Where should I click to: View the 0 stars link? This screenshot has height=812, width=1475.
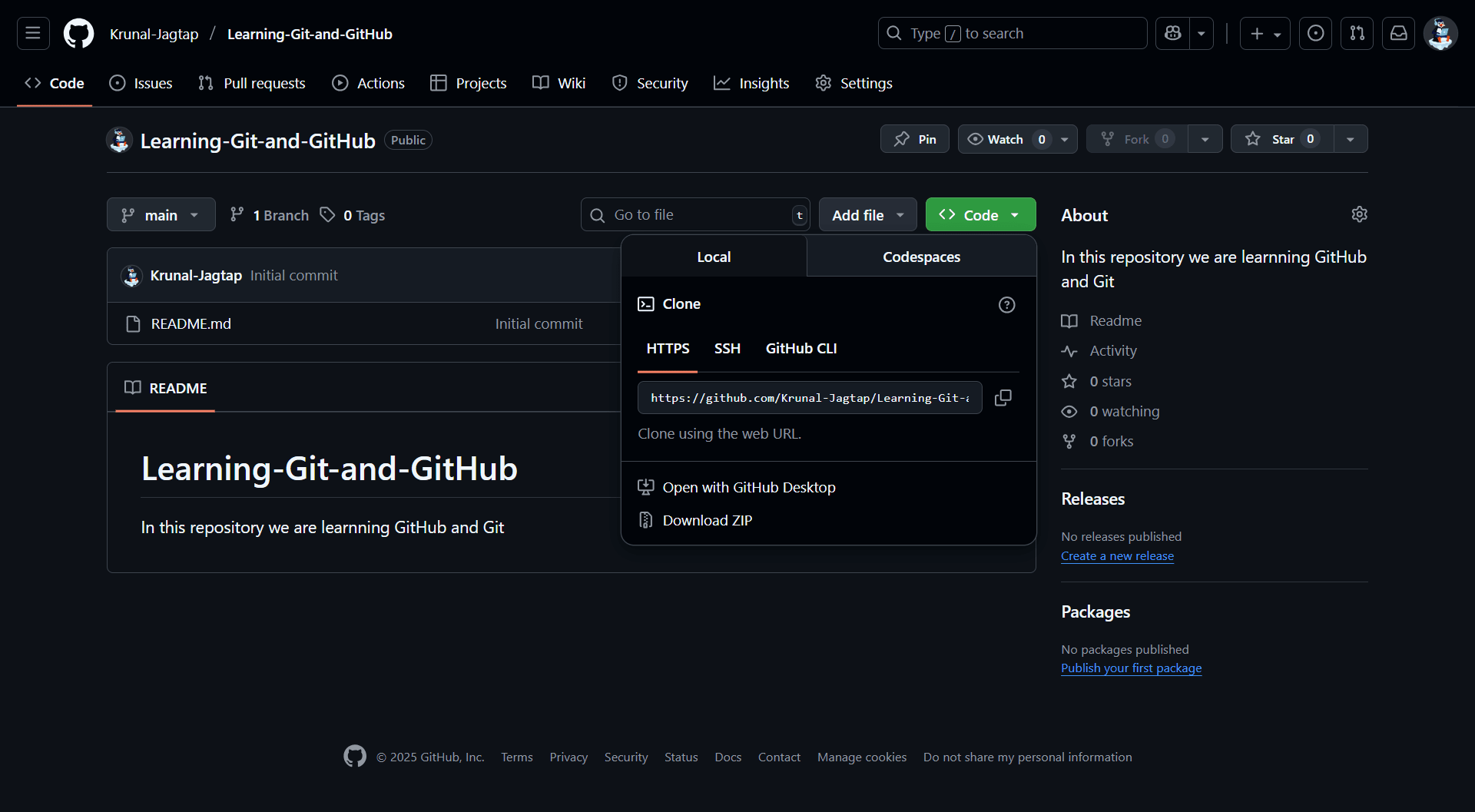(x=1096, y=381)
